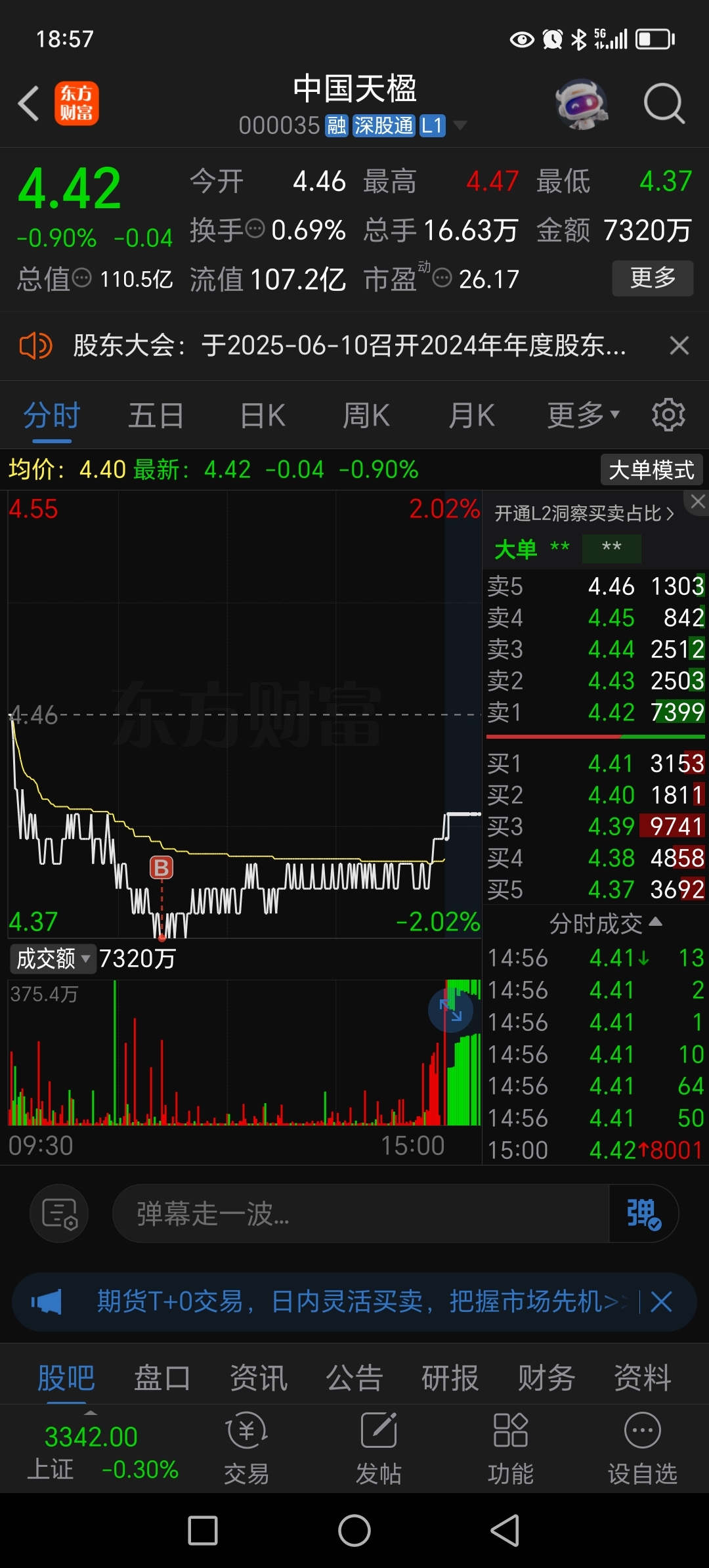Expand the 更多 chart period dropdown
Image resolution: width=709 pixels, height=1568 pixels.
tap(584, 416)
